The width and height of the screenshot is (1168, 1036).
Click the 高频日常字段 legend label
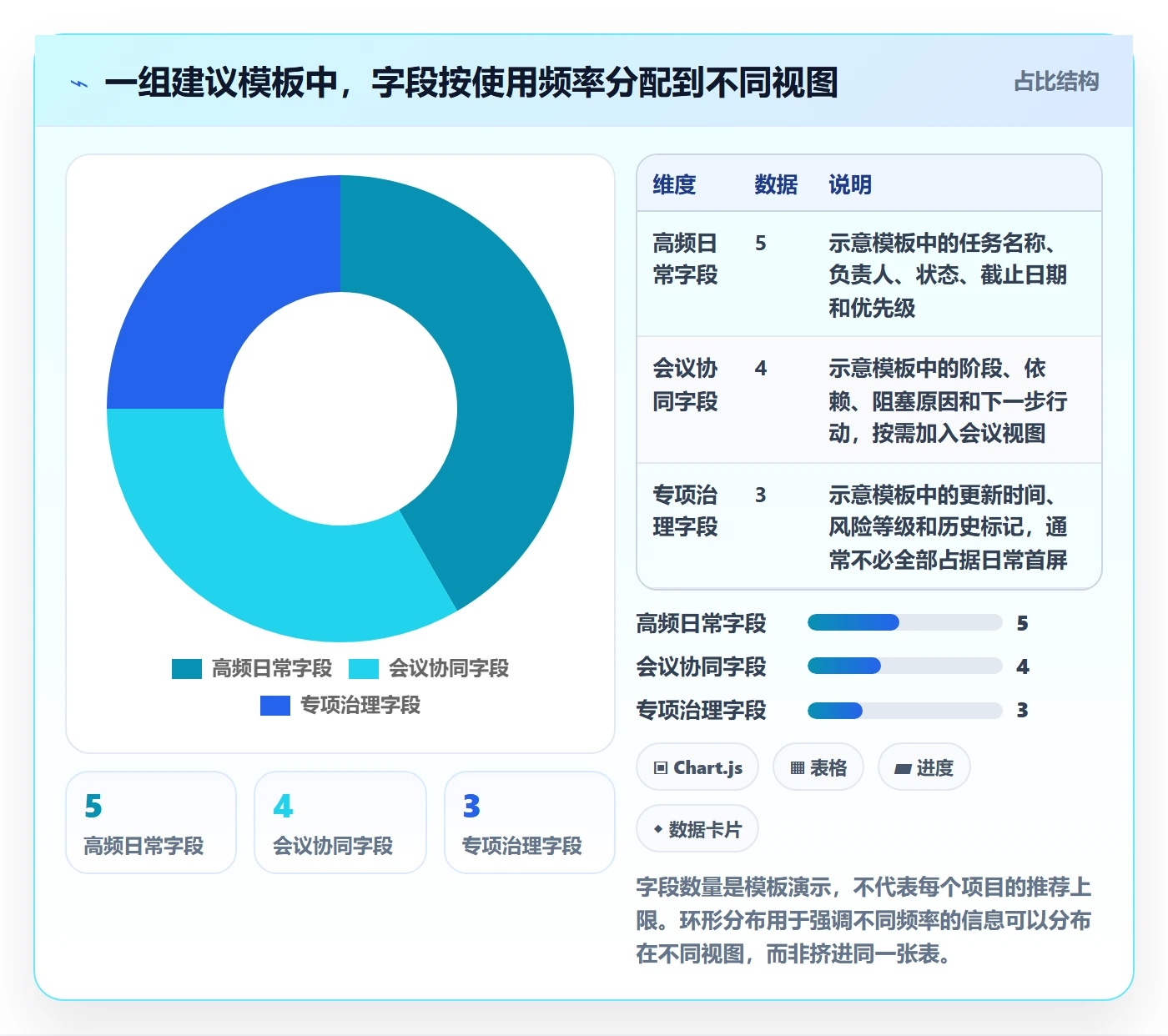272,669
